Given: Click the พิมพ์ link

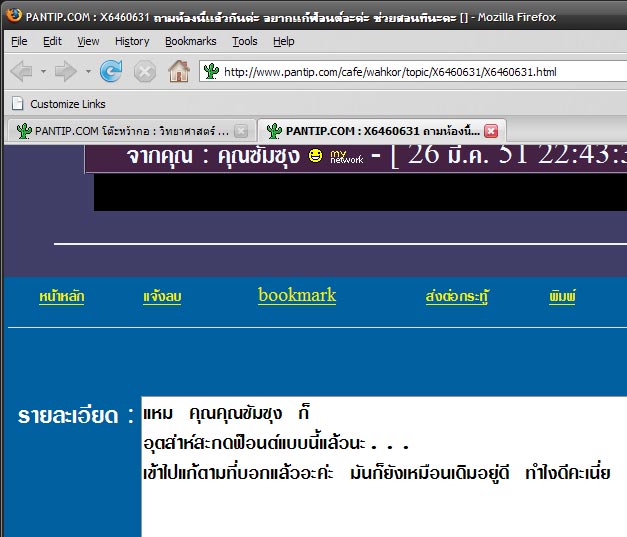Looking at the screenshot, I should (562, 297).
